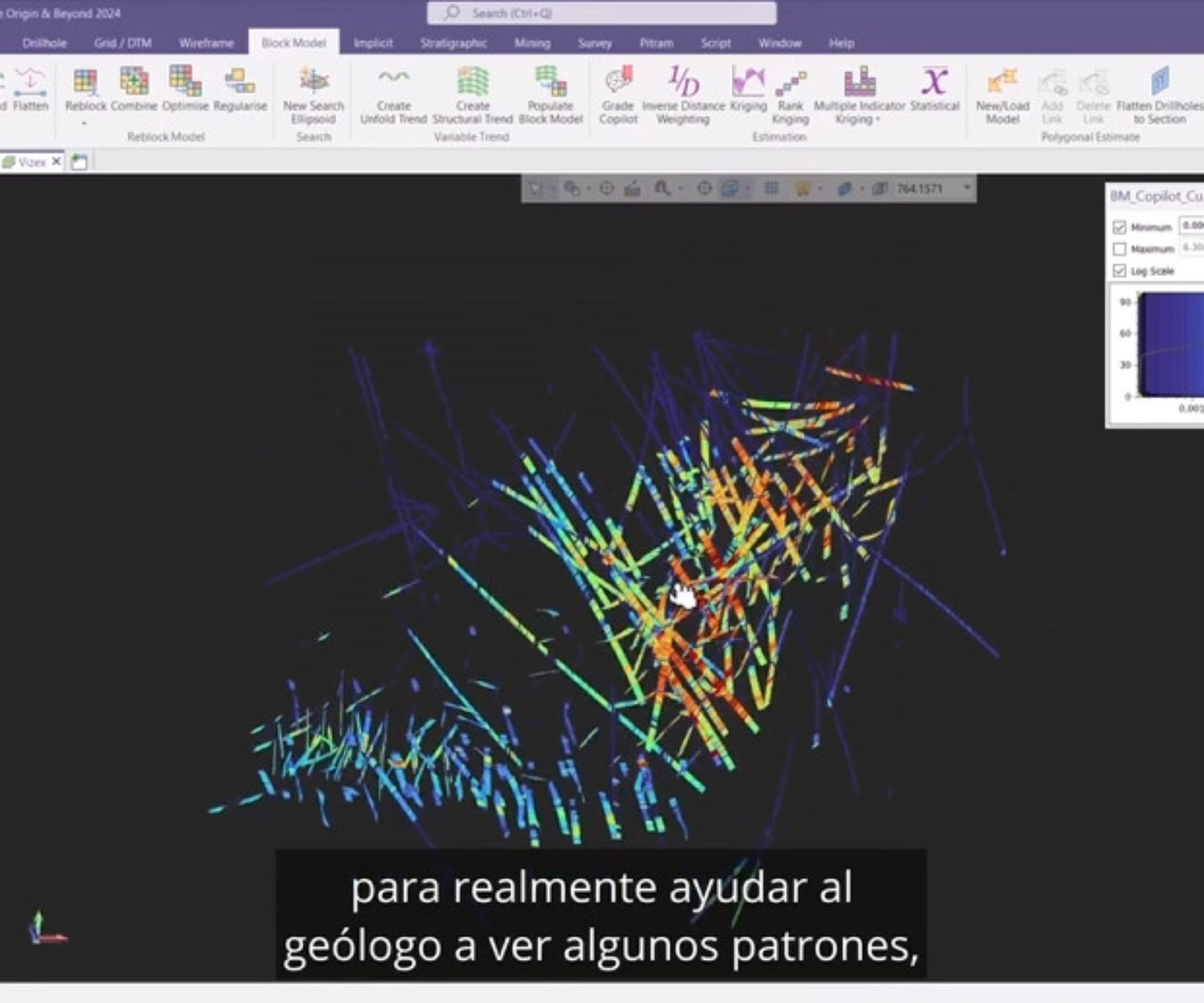This screenshot has height=1003, width=1204.
Task: Expand the Multiple Indicator Kriging dropdown
Action: click(877, 120)
